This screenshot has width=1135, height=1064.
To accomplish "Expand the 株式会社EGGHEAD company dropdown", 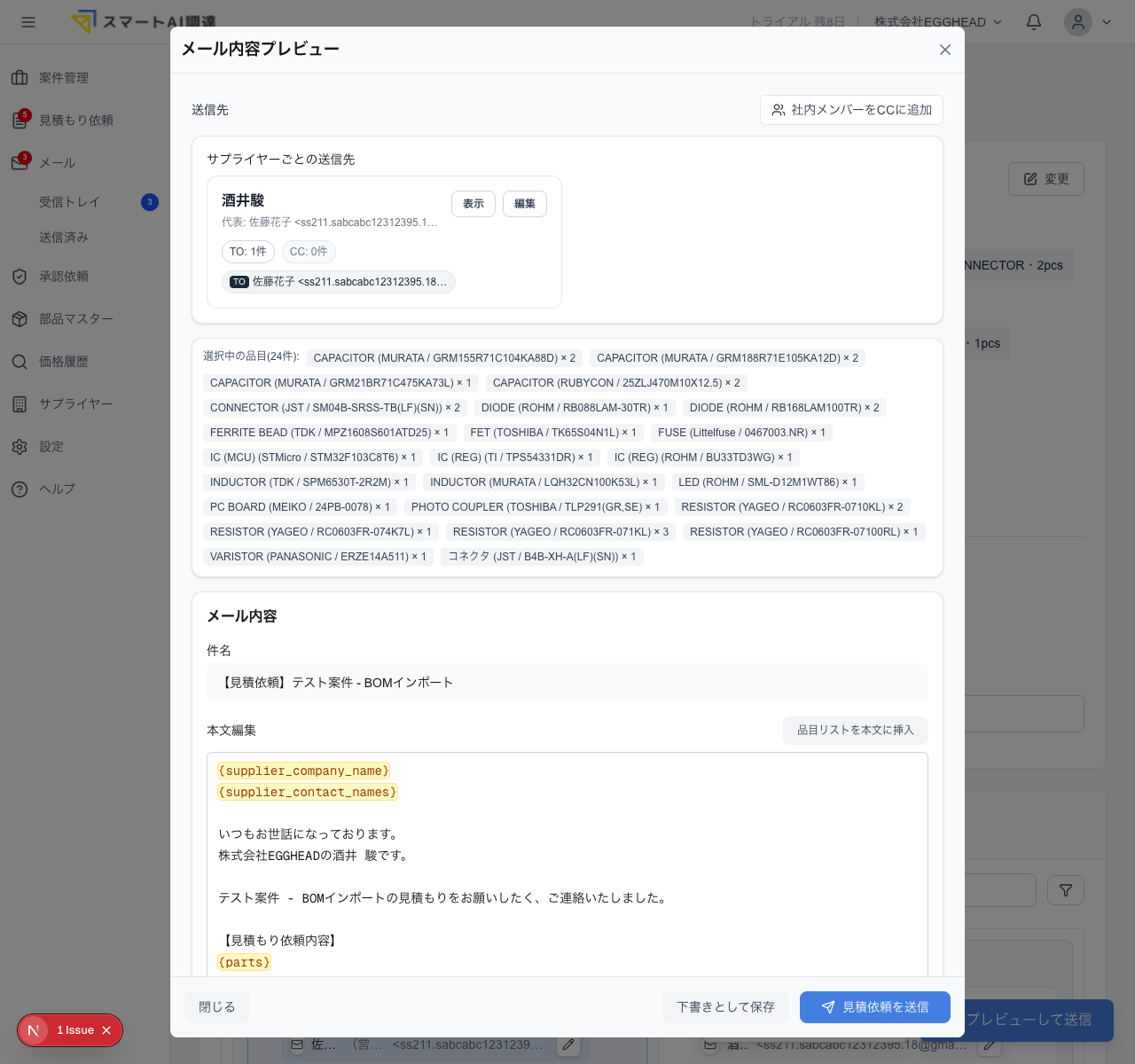I will tap(938, 22).
